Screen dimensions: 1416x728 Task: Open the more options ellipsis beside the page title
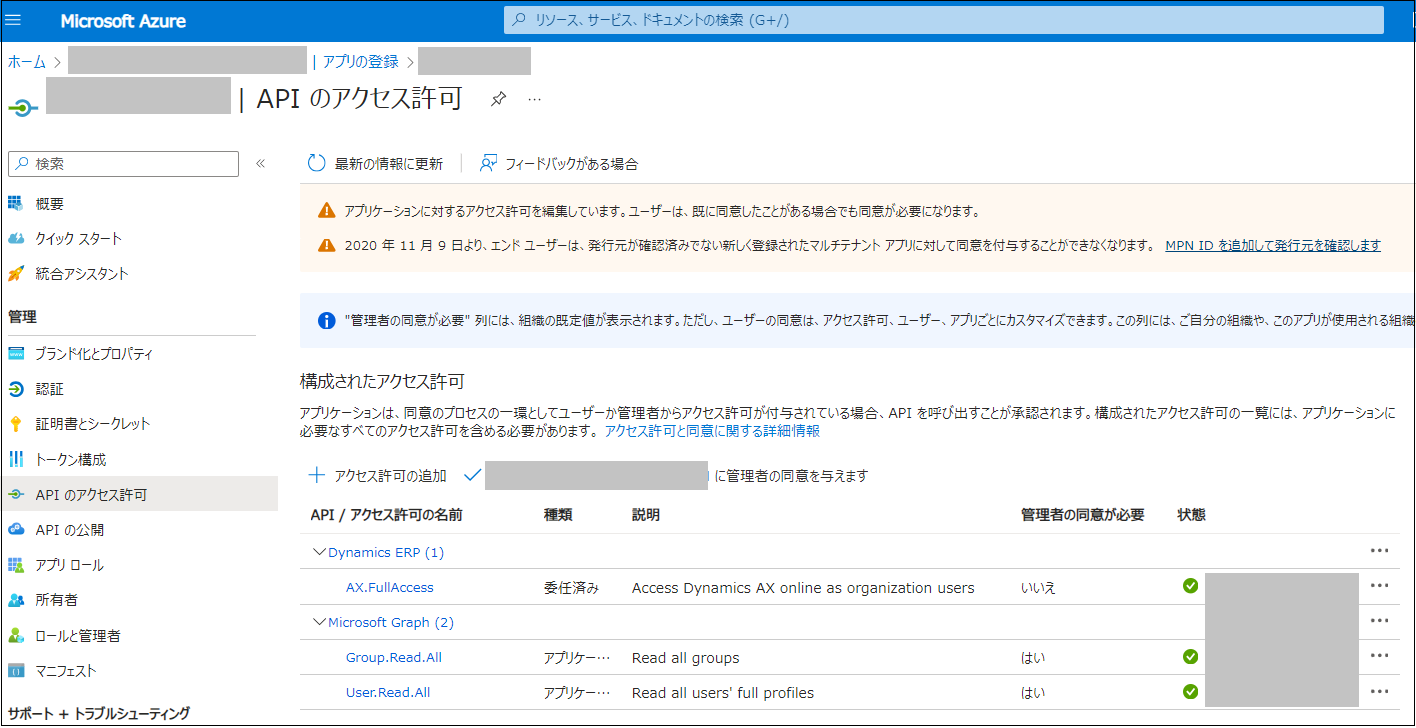click(x=535, y=99)
